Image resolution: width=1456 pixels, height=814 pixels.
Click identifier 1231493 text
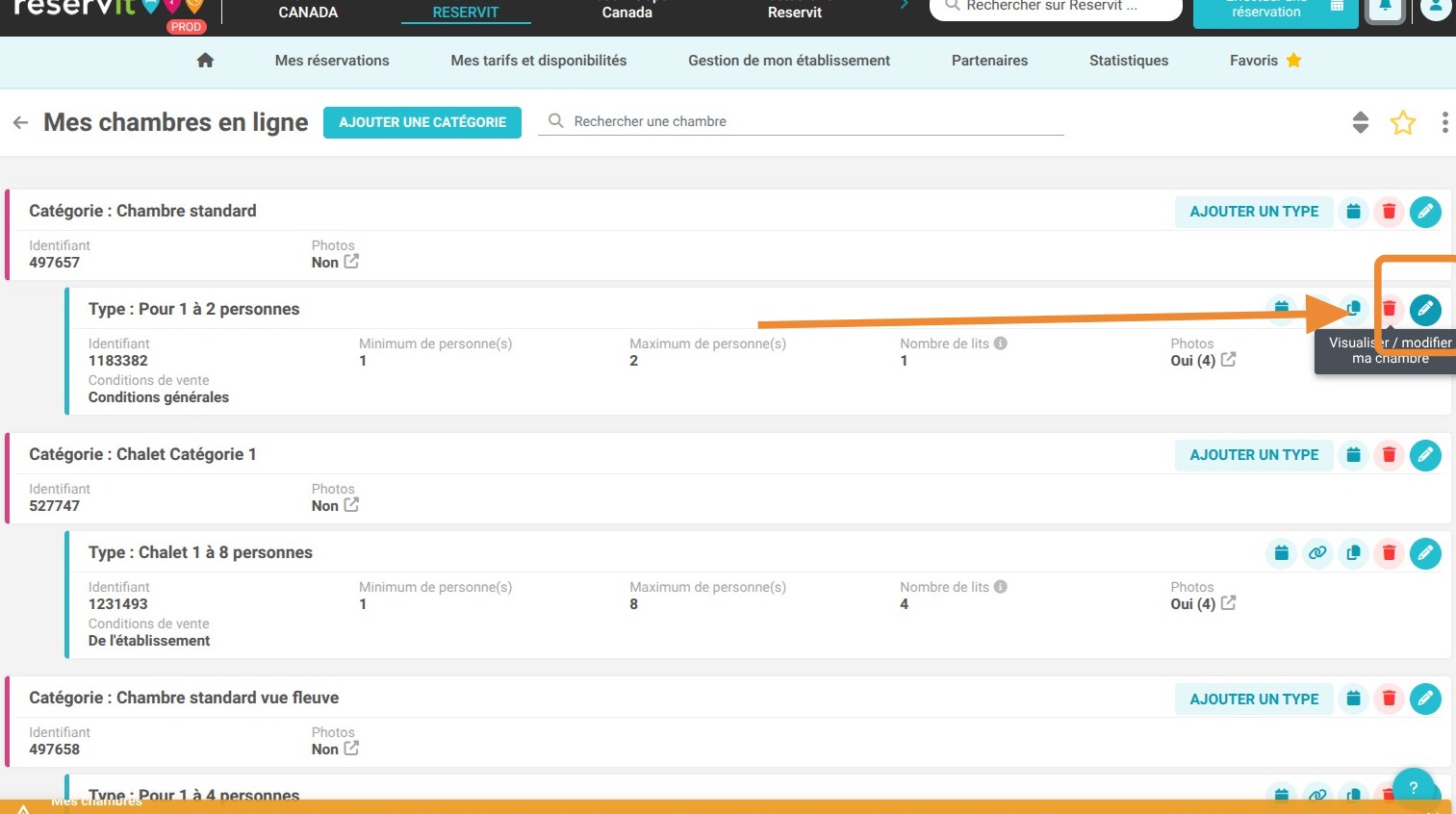pos(118,604)
